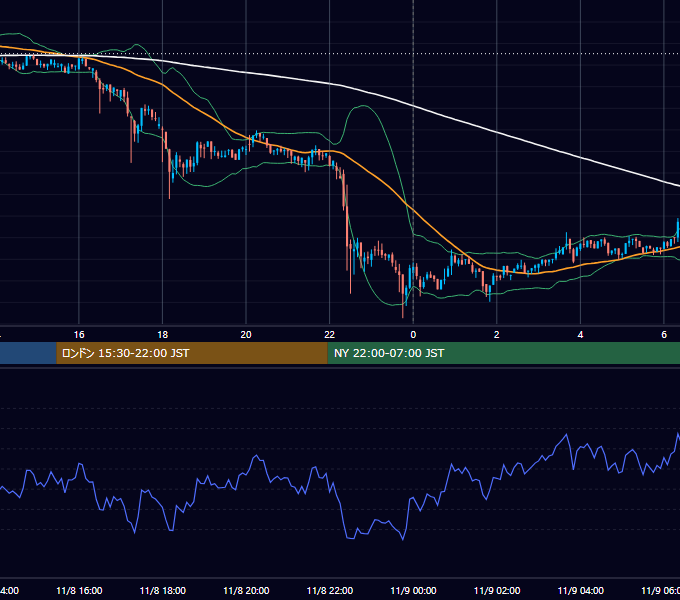Click the 11/8 20:00 date label
This screenshot has width=680, height=600.
point(246,591)
